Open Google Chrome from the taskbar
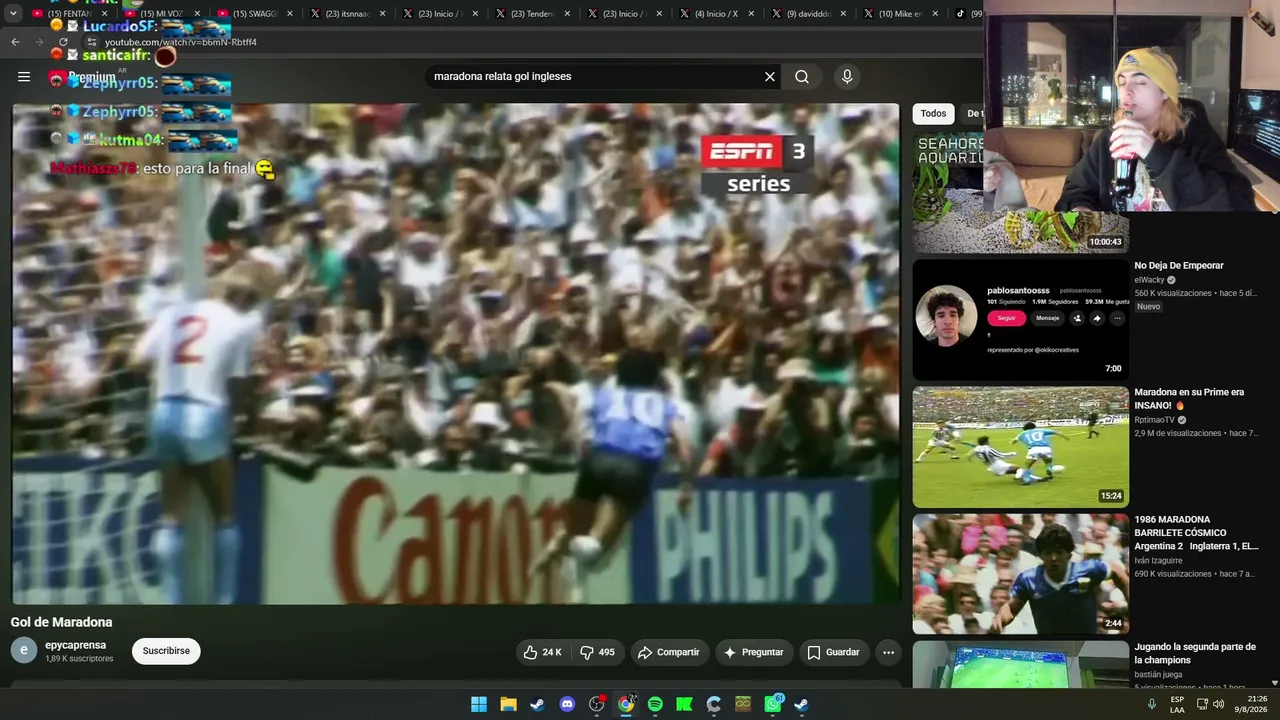This screenshot has width=1280, height=720. click(626, 704)
